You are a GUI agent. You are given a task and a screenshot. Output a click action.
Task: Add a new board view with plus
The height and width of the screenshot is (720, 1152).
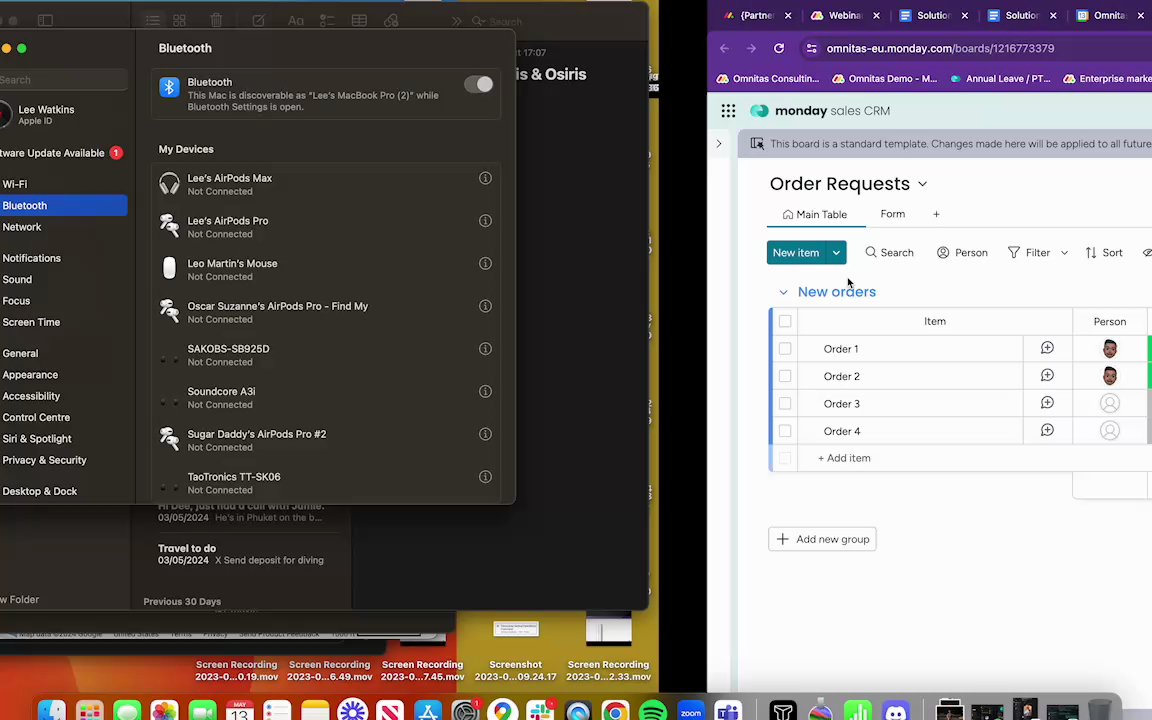(x=936, y=215)
